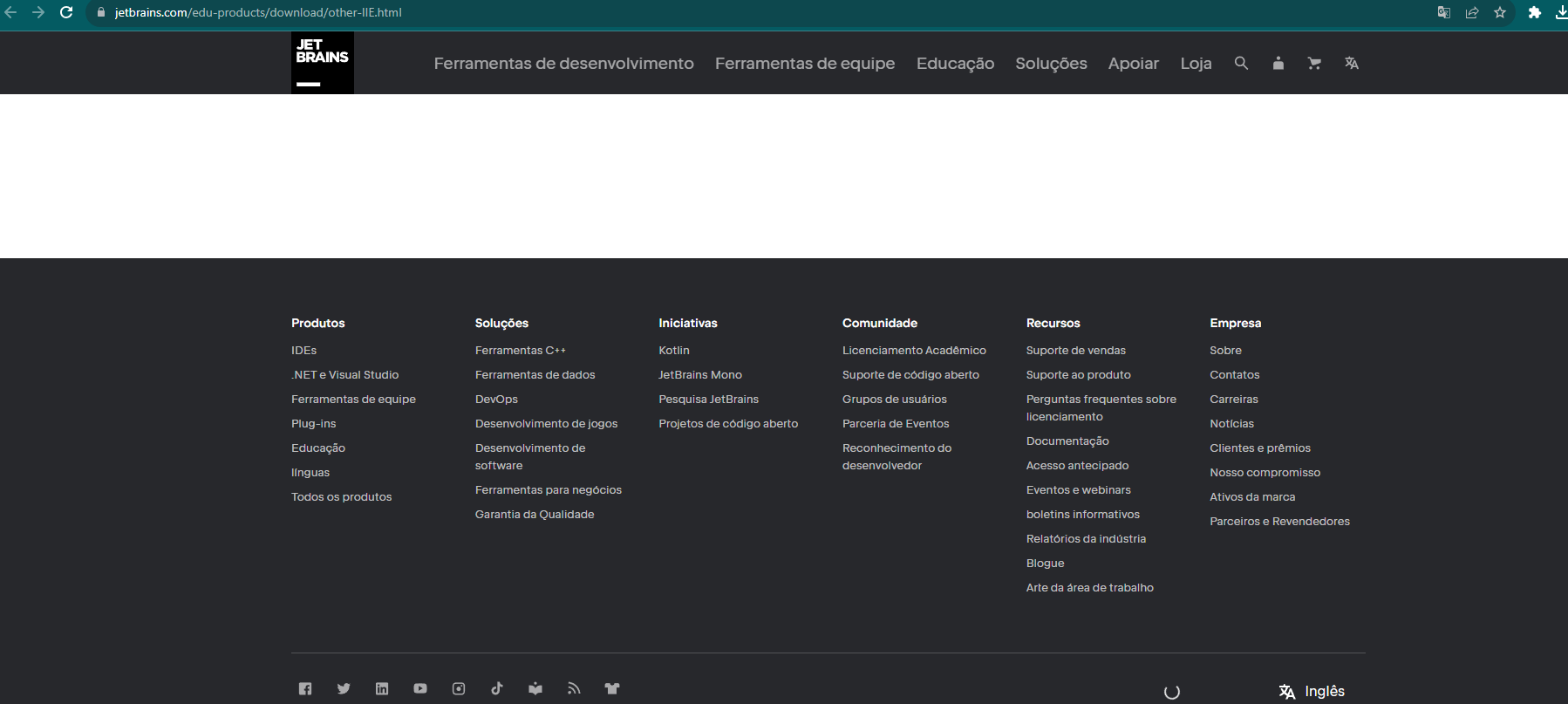
Task: Bookmark this page with the star icon
Action: pyautogui.click(x=1500, y=12)
